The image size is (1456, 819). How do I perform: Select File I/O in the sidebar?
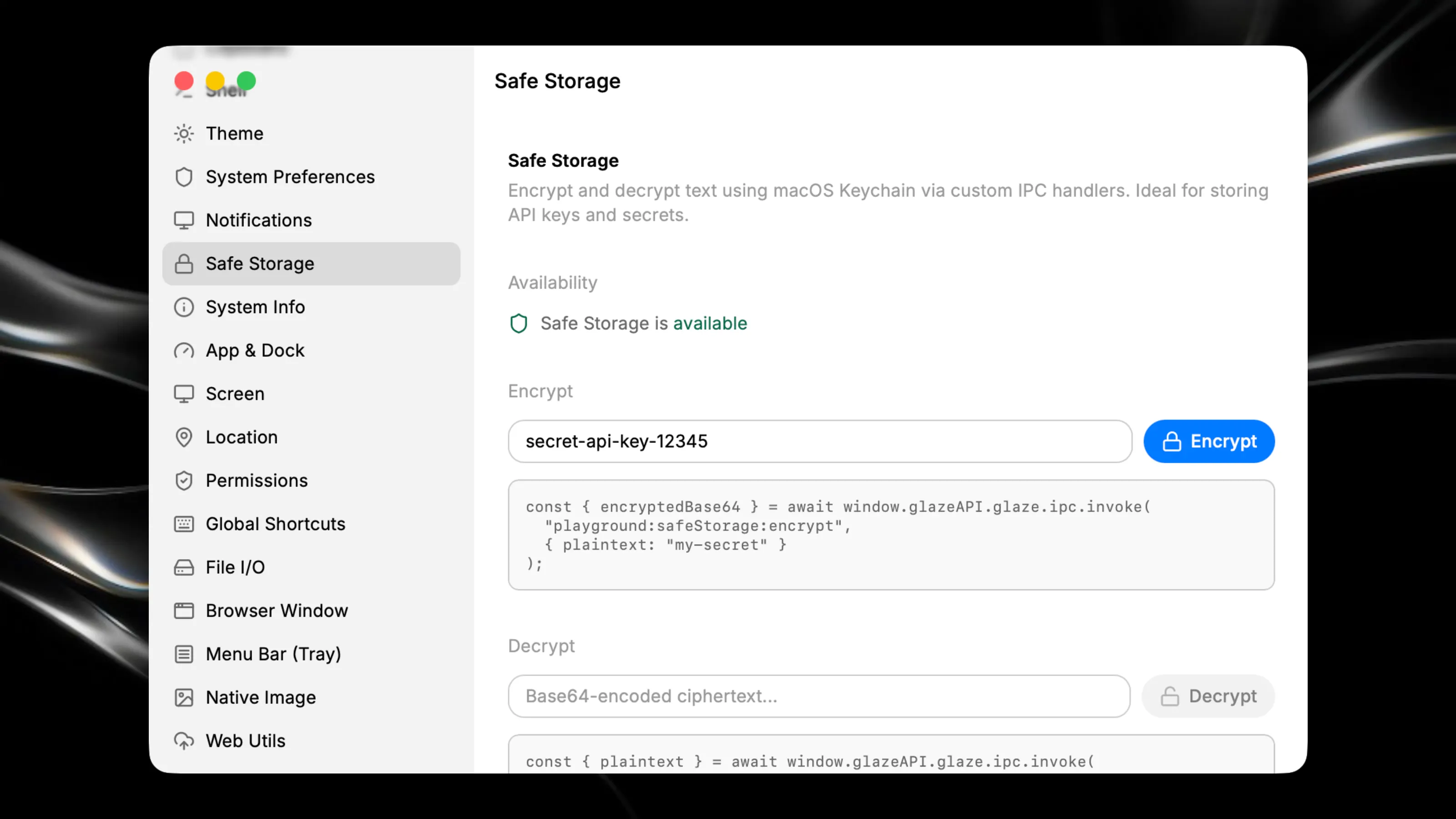point(311,567)
